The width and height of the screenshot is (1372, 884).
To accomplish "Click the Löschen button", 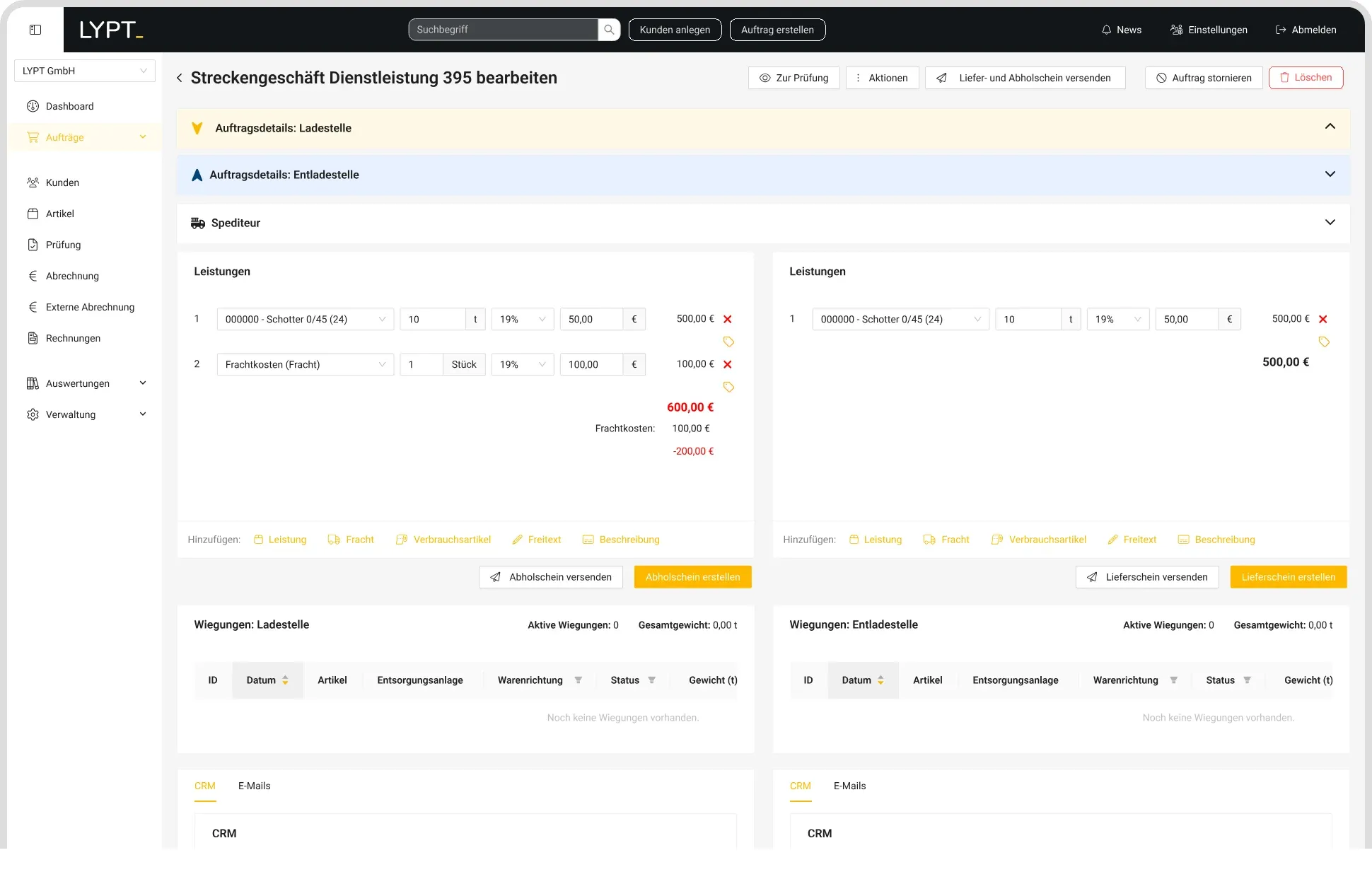I will [1306, 78].
